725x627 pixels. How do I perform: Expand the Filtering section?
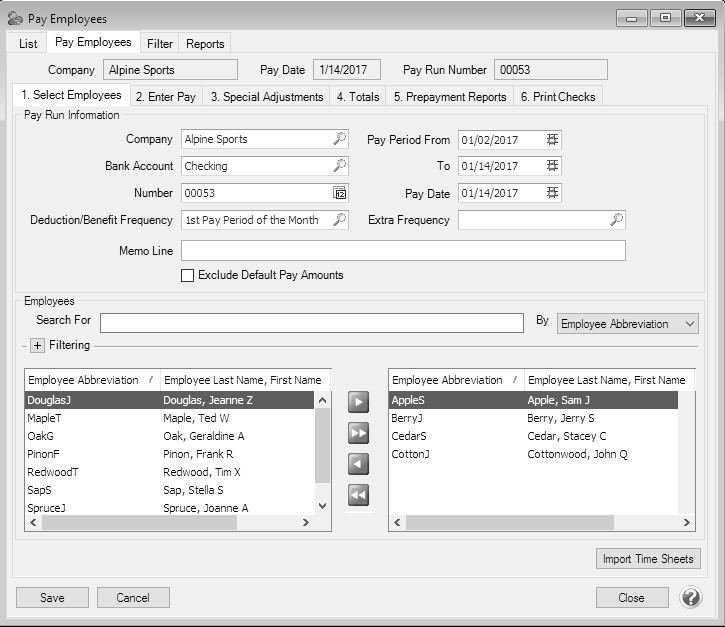(x=37, y=346)
